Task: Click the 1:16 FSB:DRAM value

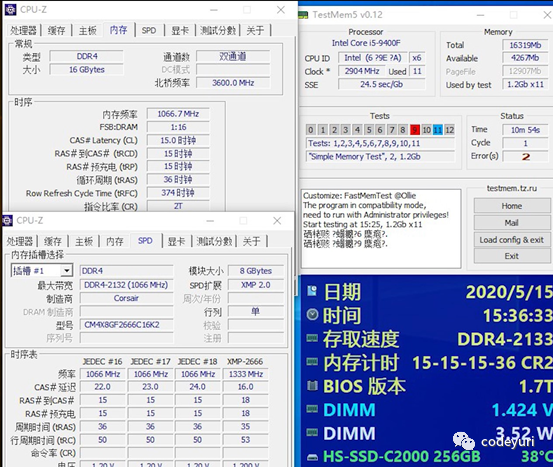Action: (178, 127)
